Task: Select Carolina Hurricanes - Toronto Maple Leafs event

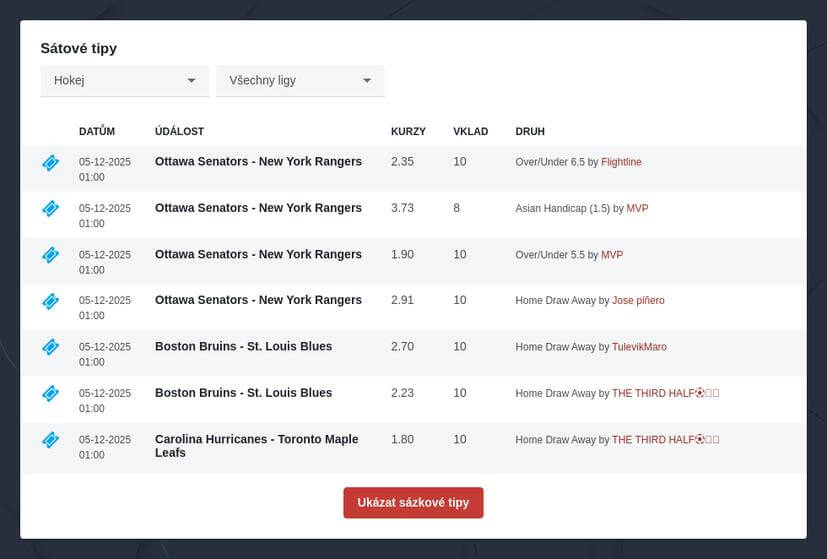Action: pyautogui.click(x=256, y=446)
